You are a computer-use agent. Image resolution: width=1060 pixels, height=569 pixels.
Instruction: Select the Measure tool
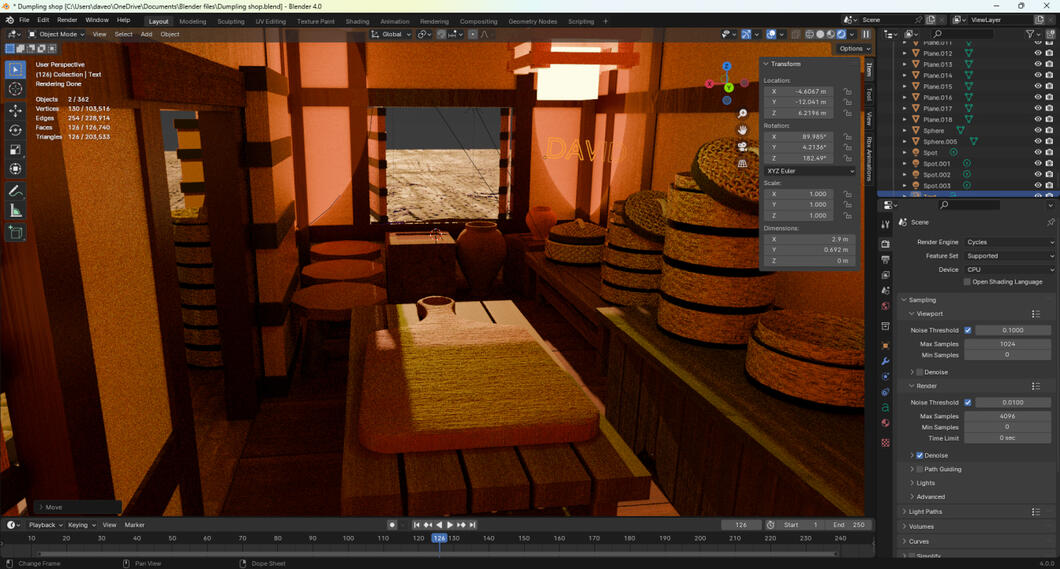tap(16, 211)
